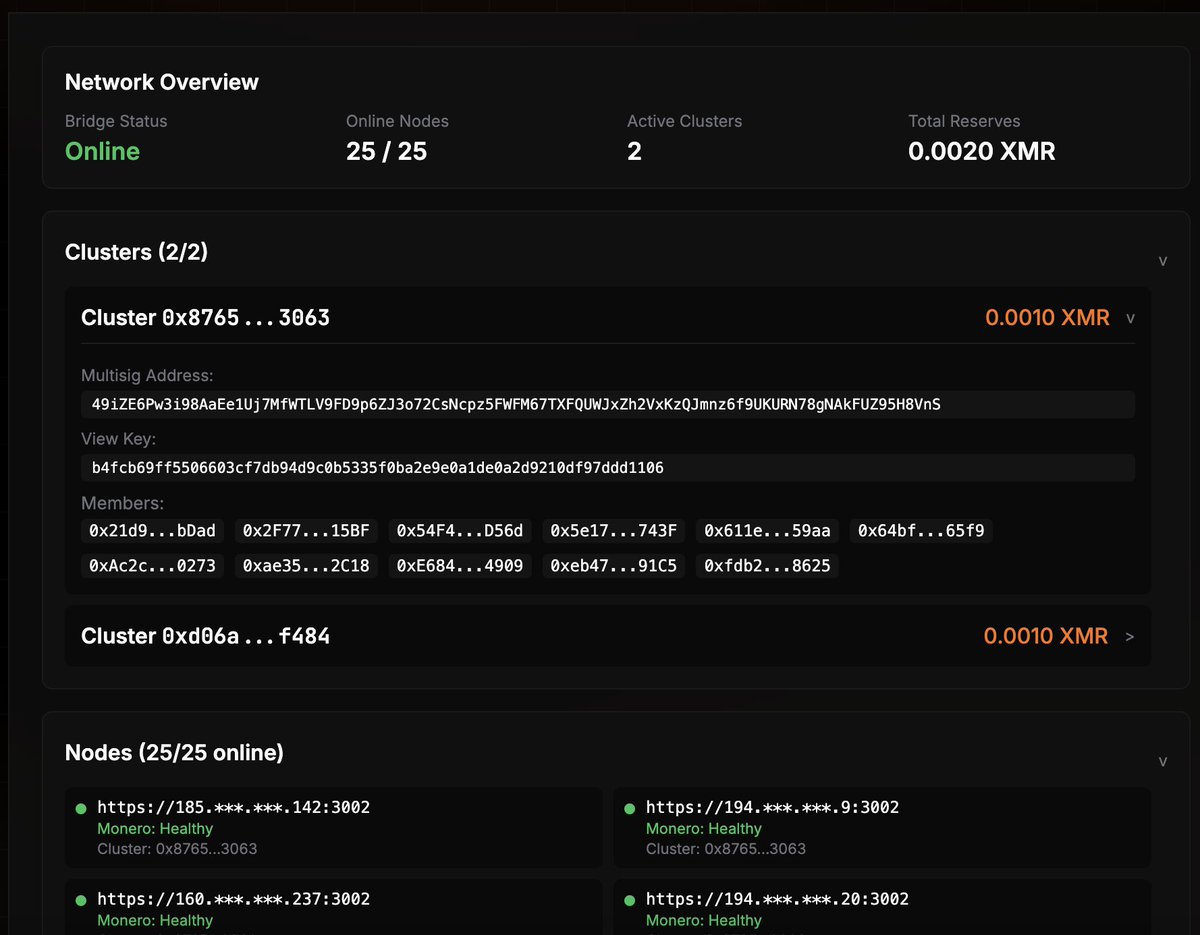This screenshot has width=1200, height=935.
Task: Click the Nodes (25/25 online) heading
Action: click(174, 752)
